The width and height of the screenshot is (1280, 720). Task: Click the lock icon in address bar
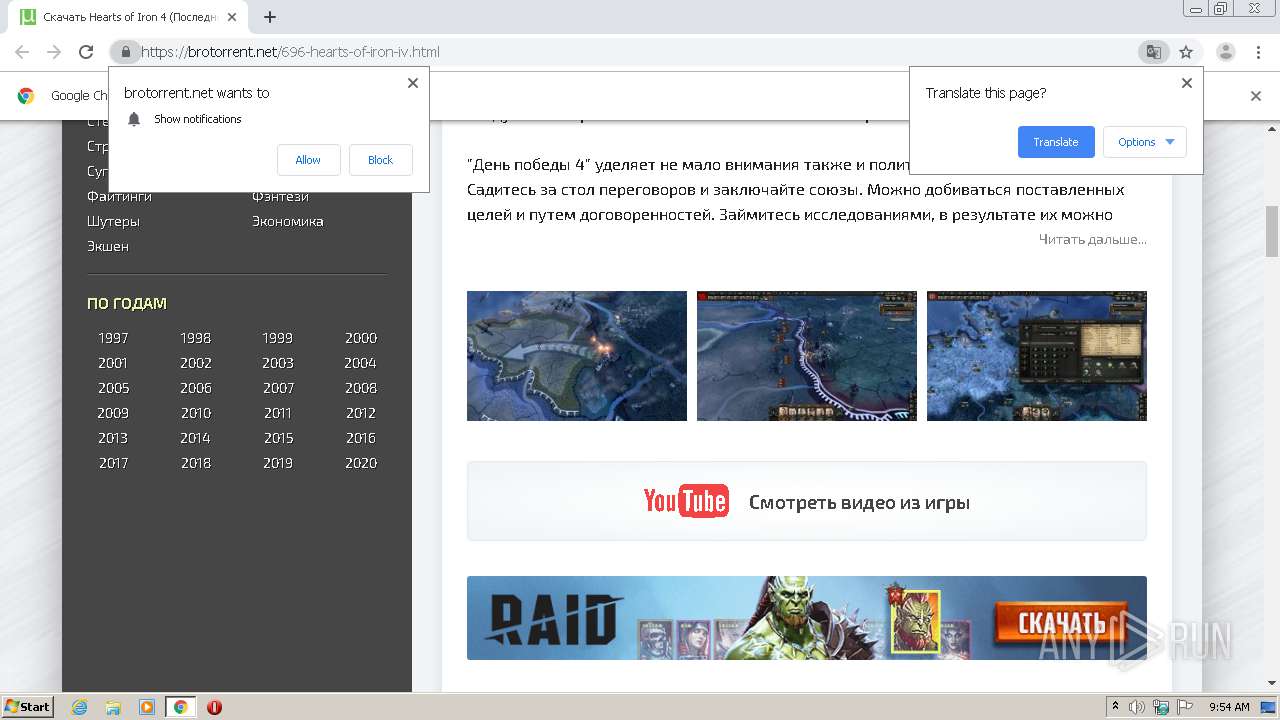coord(125,52)
